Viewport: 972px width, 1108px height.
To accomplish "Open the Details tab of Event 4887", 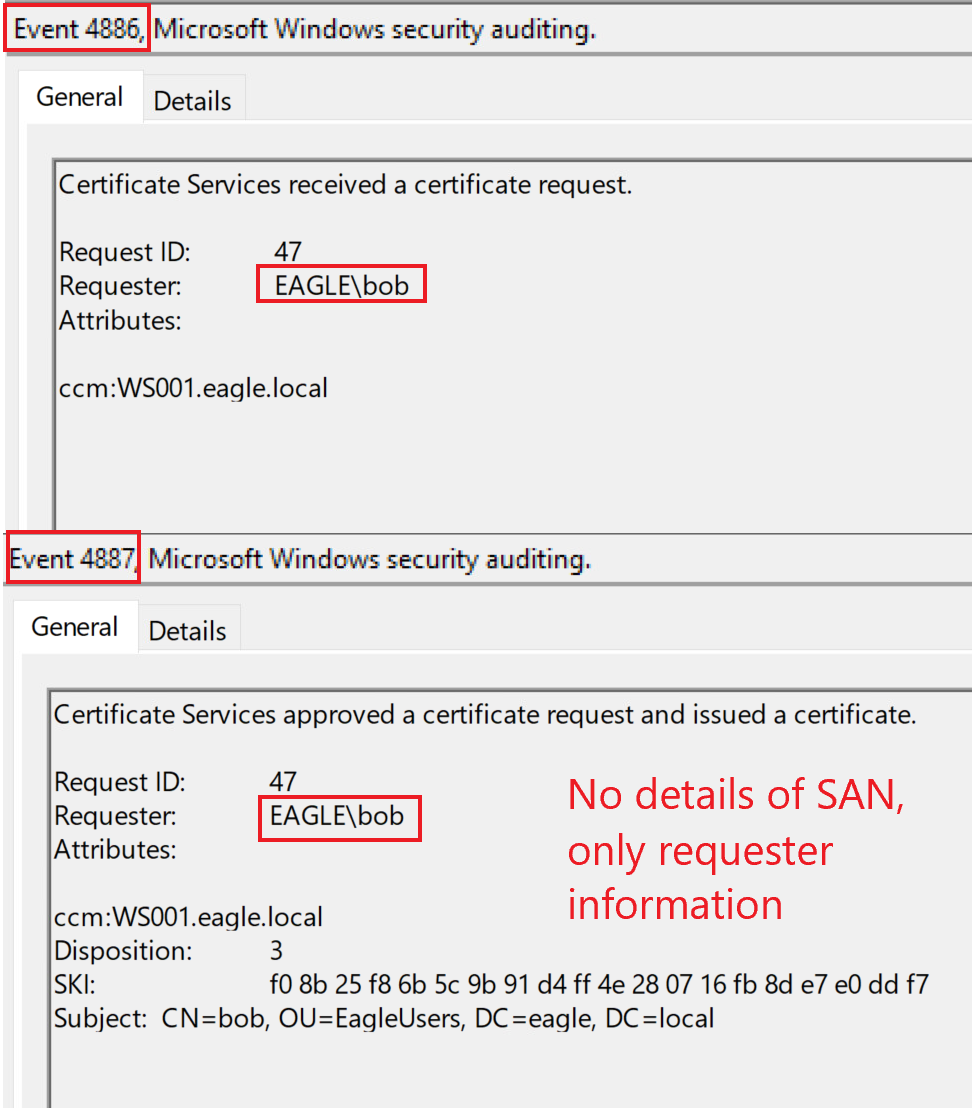I will coord(187,631).
